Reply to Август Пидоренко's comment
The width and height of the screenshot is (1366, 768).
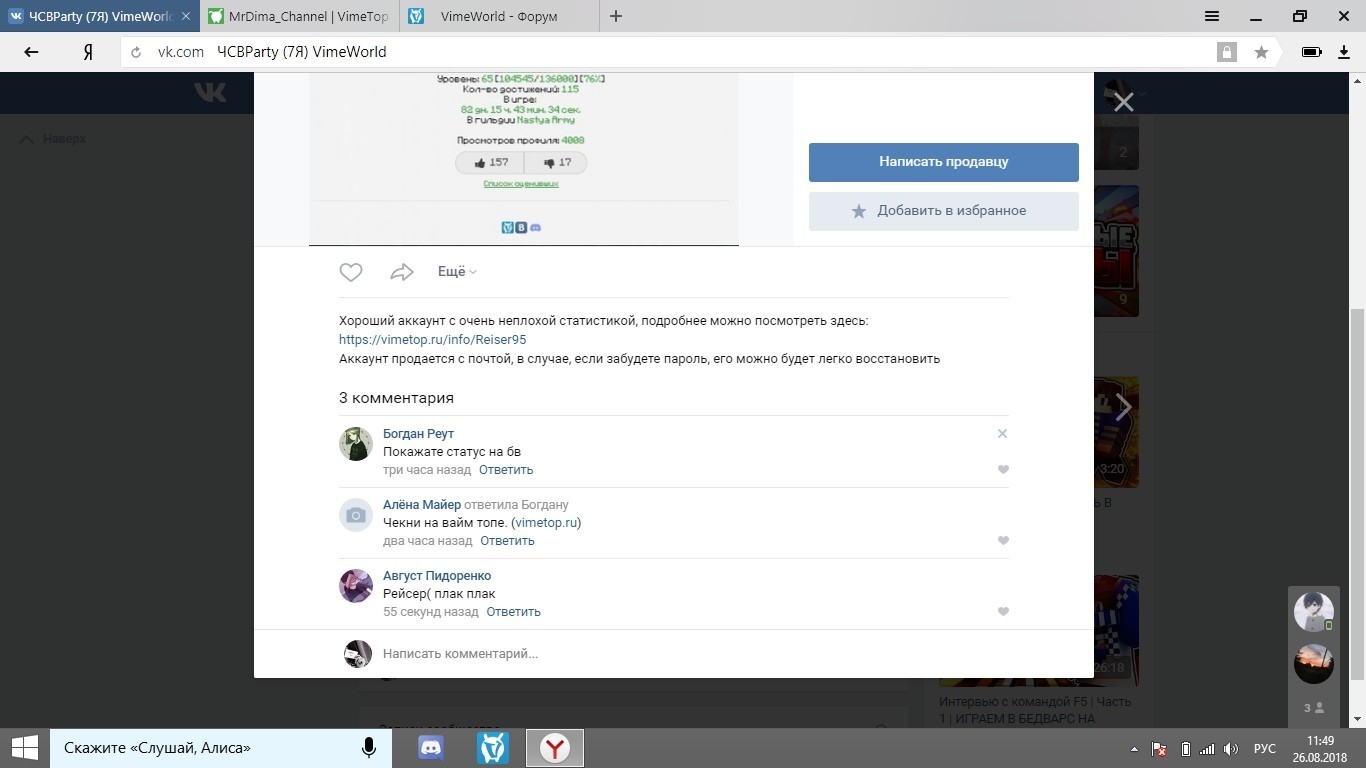[513, 612]
